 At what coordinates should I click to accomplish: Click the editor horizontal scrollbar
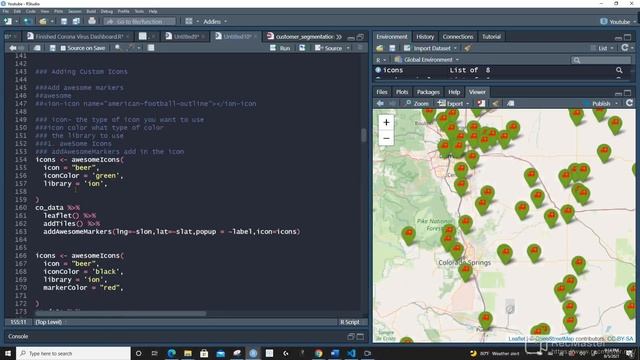tap(120, 314)
